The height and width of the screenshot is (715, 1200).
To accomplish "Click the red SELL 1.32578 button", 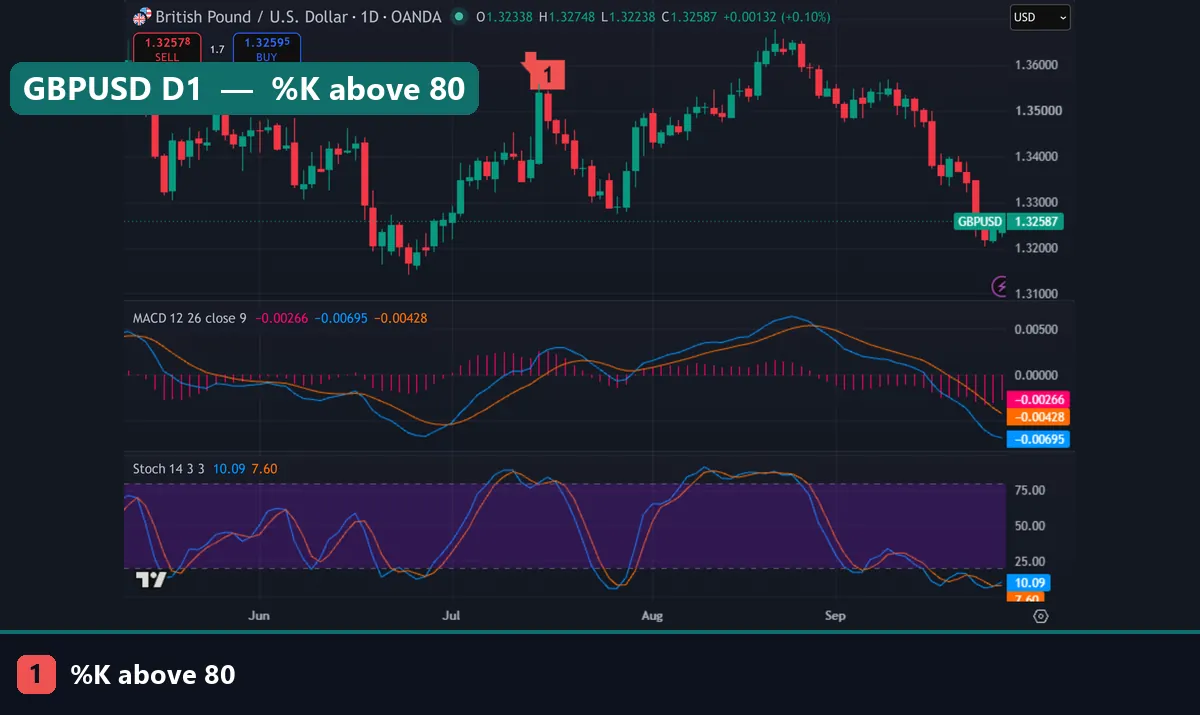I will [167, 48].
